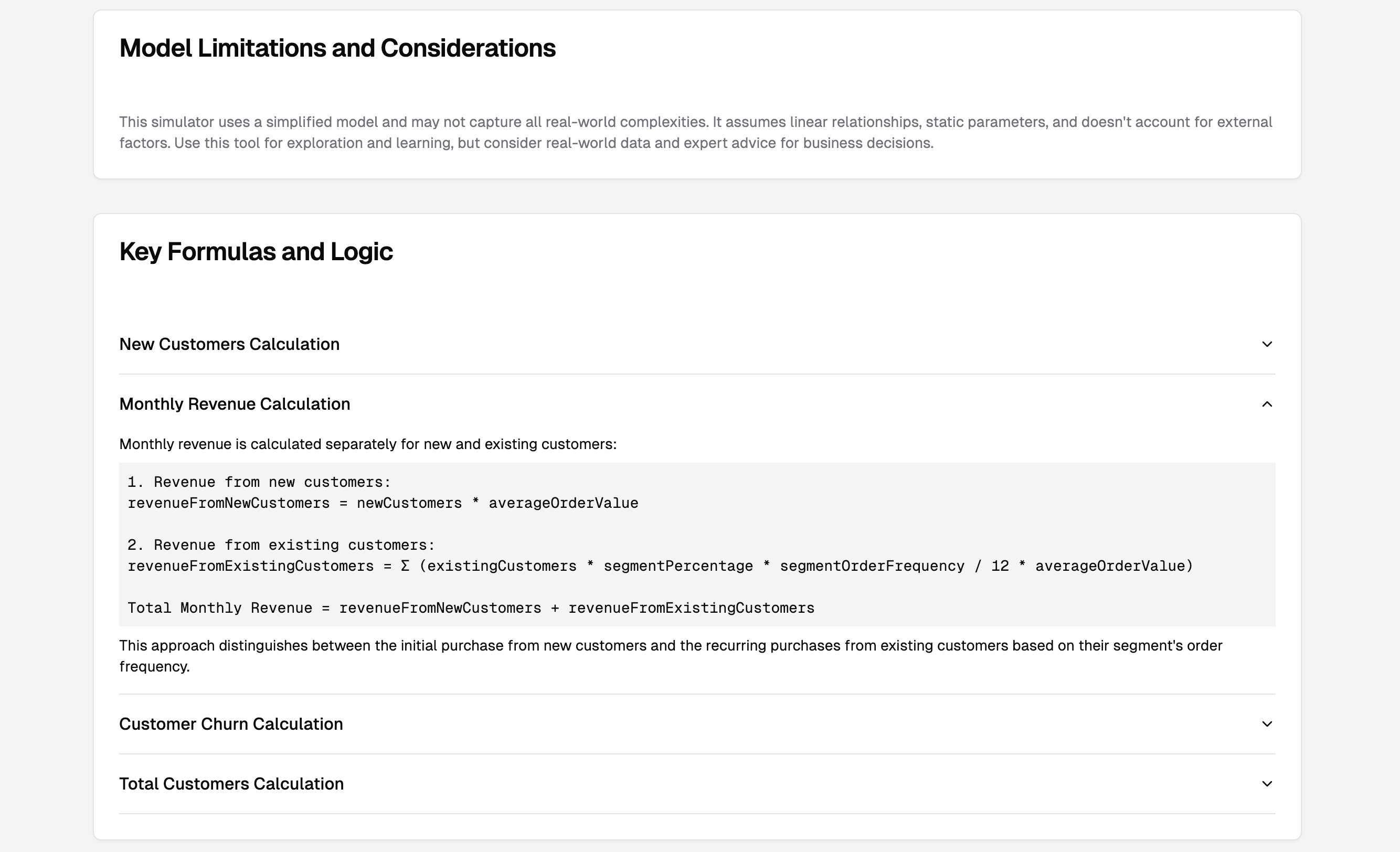Click the Total Monthly Revenue formula line

pyautogui.click(x=471, y=609)
